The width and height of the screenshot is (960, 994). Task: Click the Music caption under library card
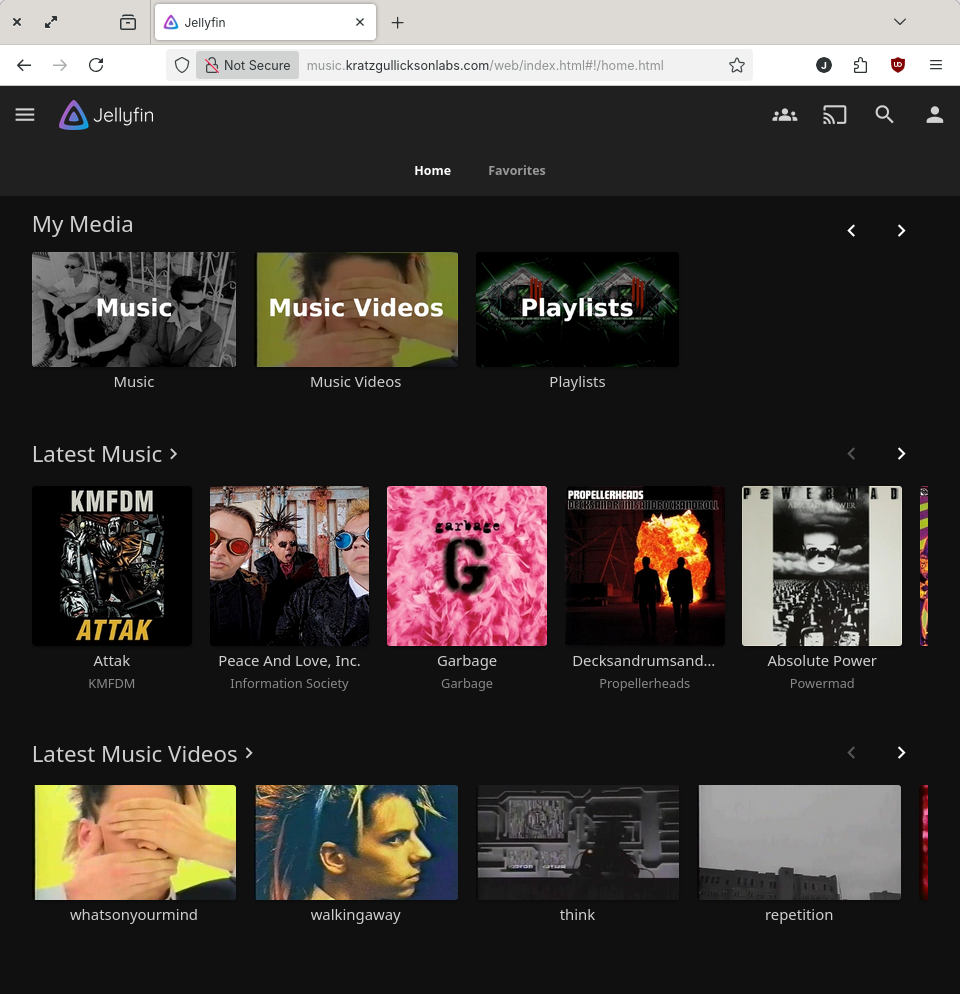pos(134,382)
